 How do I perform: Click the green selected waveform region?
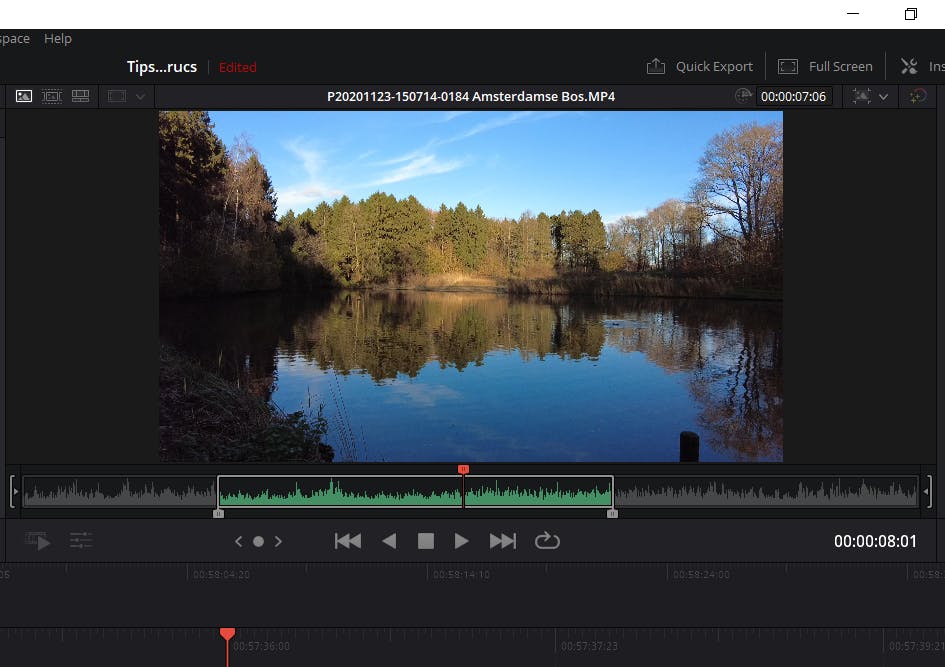coord(416,492)
